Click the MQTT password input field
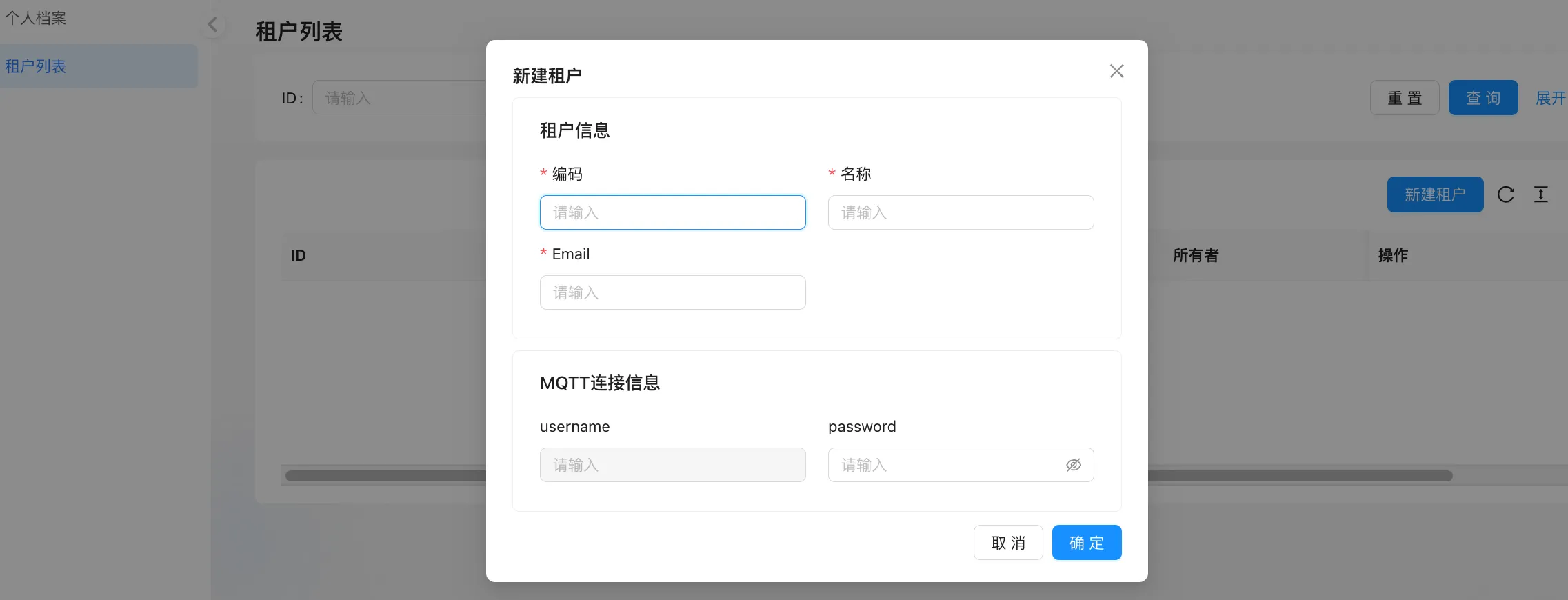This screenshot has width=1568, height=600. coord(945,466)
